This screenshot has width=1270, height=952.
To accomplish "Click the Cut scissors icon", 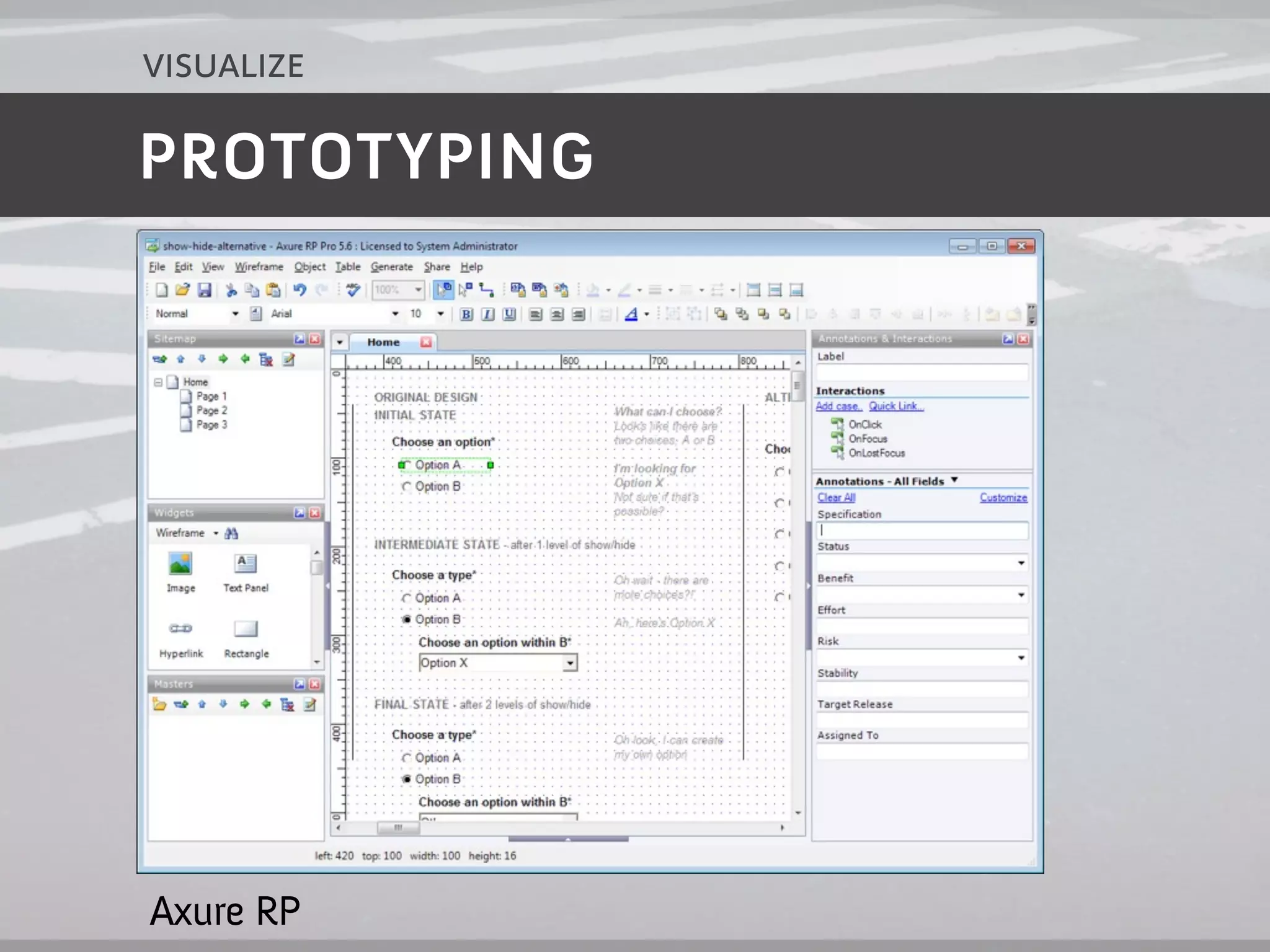I will click(x=231, y=289).
